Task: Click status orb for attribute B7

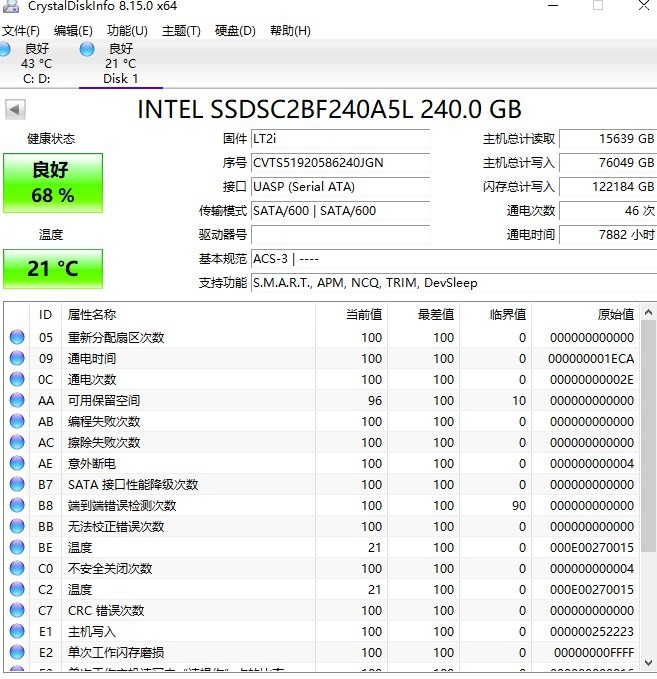Action: tap(17, 485)
